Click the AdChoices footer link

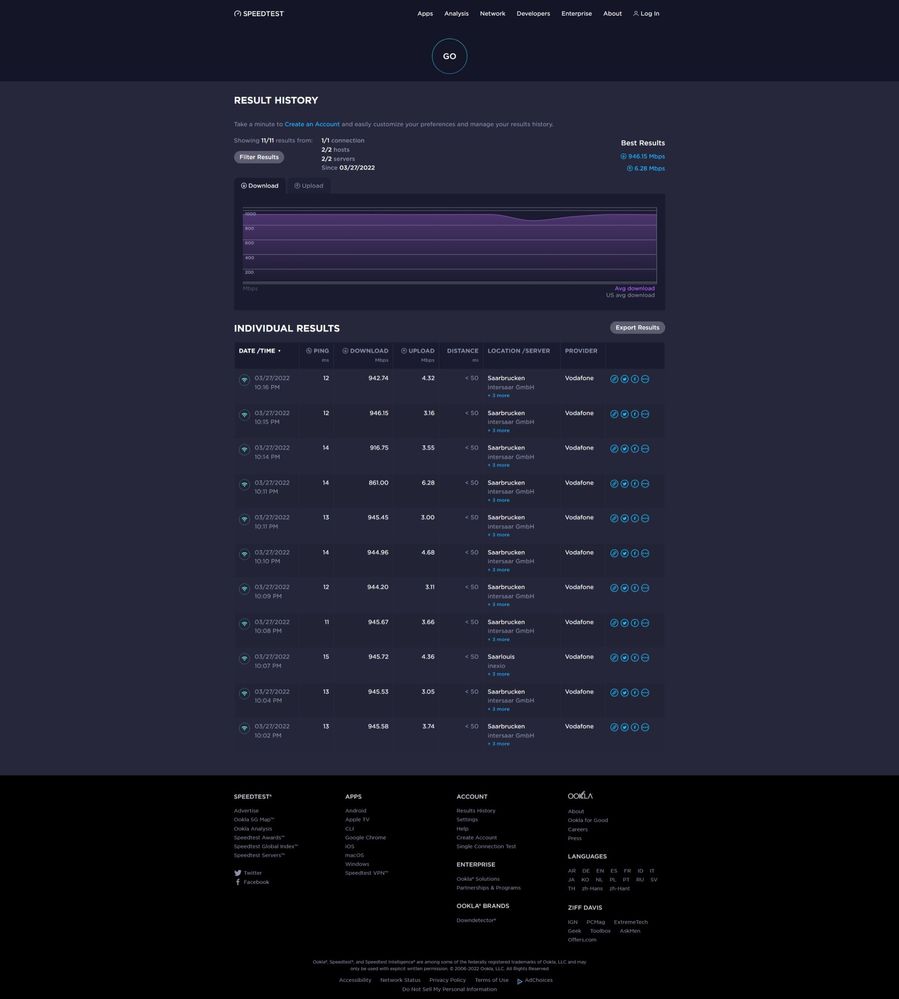point(535,981)
